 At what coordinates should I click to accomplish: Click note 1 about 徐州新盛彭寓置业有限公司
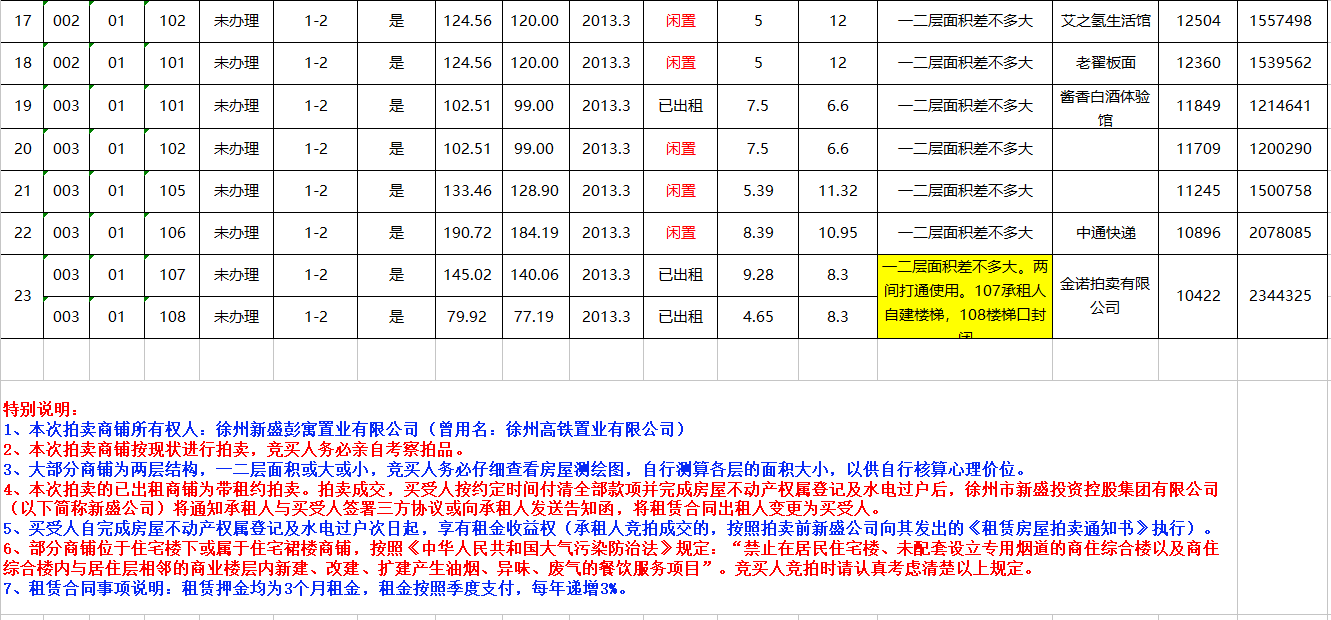tap(346, 429)
